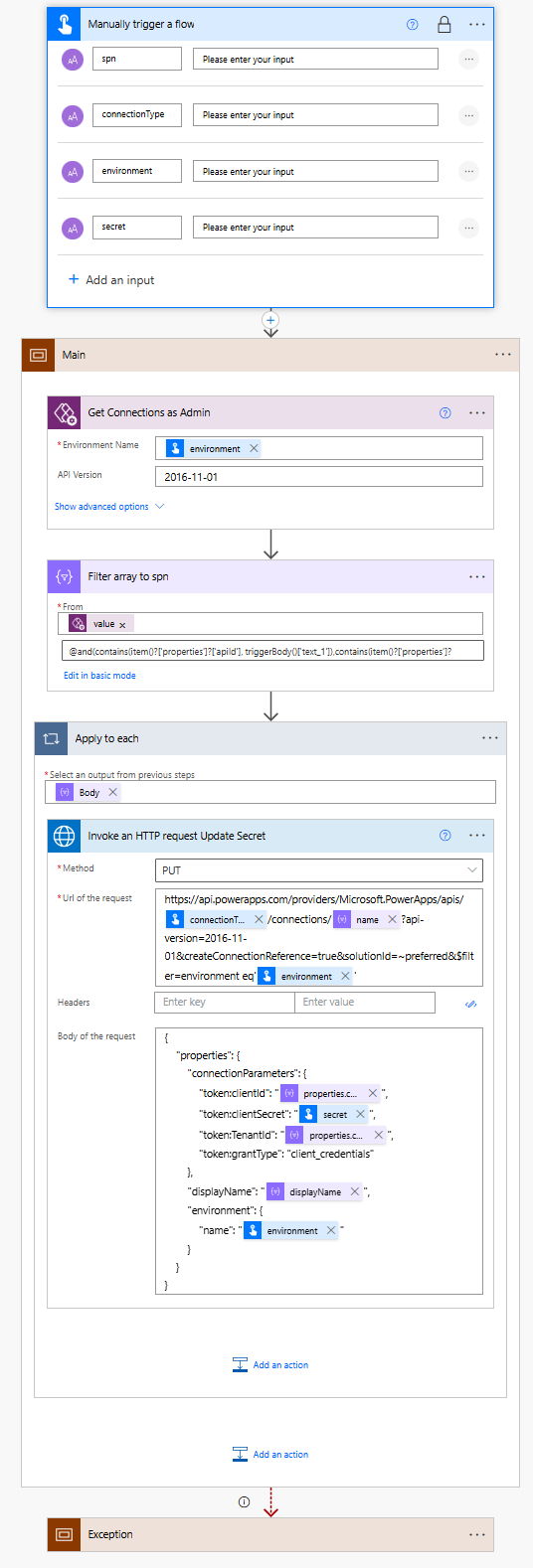Image resolution: width=533 pixels, height=1568 pixels.
Task: Add an action inside Apply to each
Action: point(270,1365)
